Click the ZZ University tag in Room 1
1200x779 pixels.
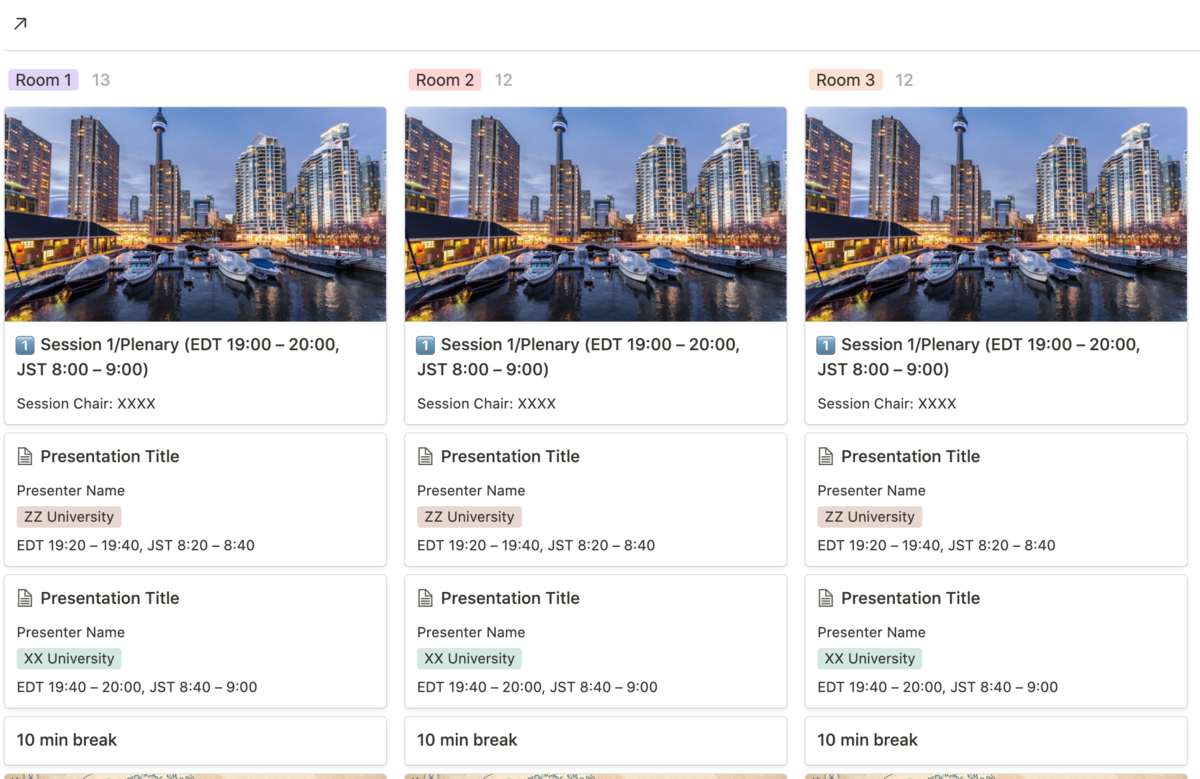(69, 517)
